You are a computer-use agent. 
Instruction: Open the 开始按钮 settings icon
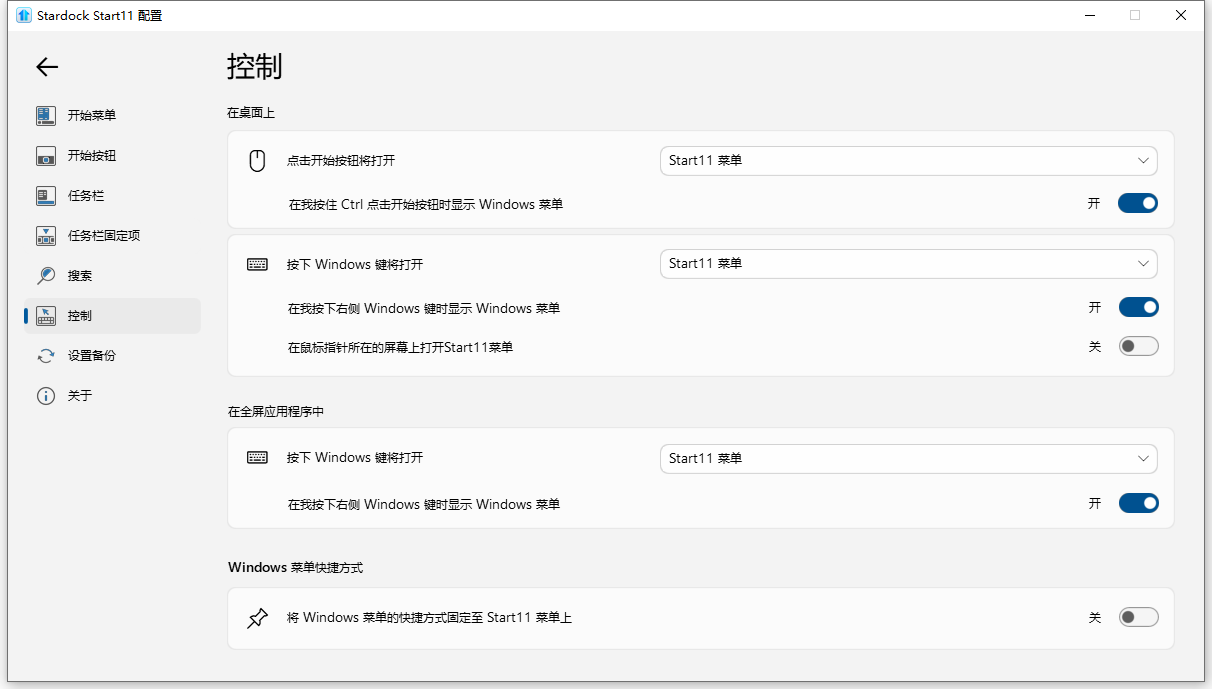(x=46, y=155)
